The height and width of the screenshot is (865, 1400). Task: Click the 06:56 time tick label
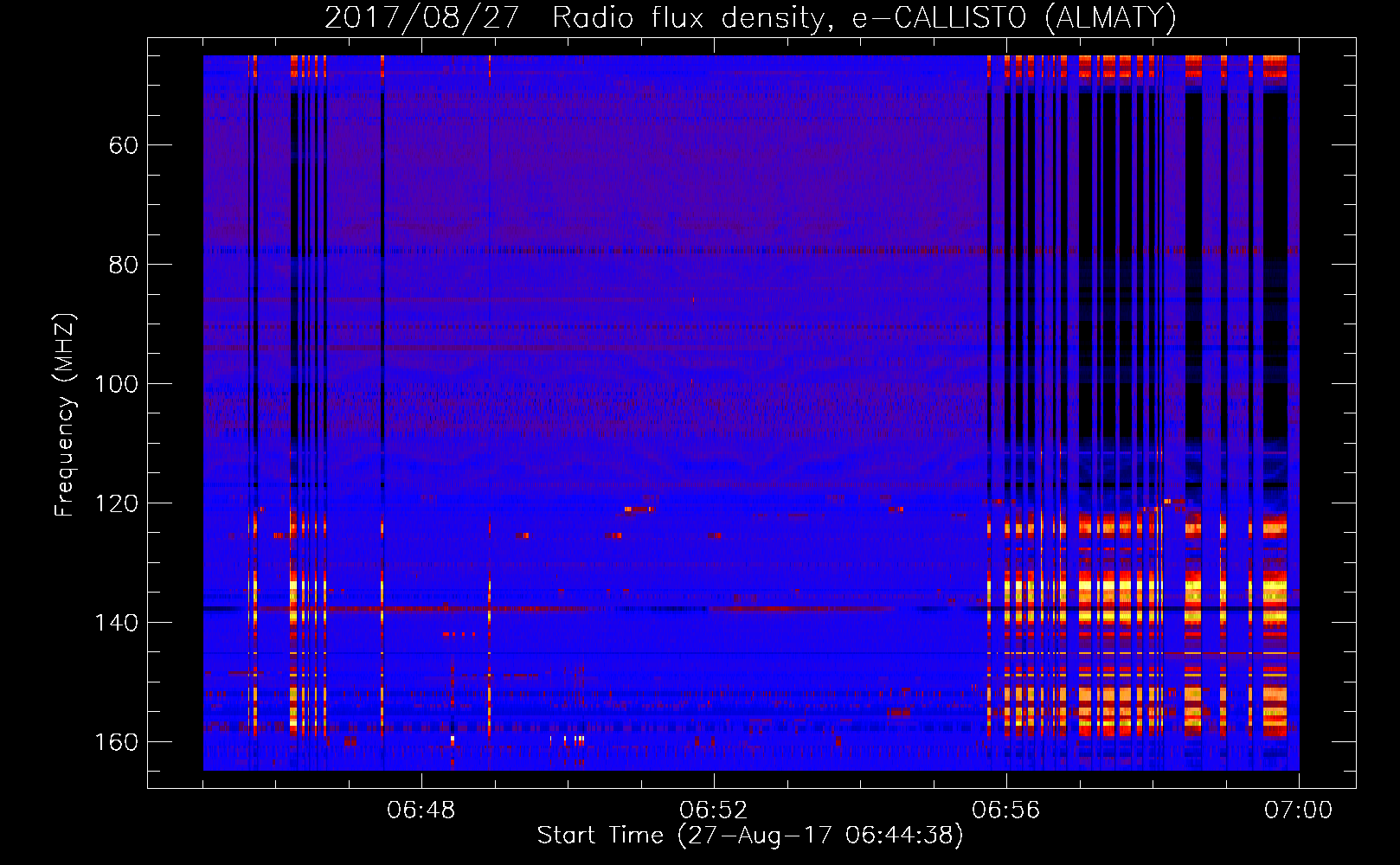pyautogui.click(x=1006, y=811)
